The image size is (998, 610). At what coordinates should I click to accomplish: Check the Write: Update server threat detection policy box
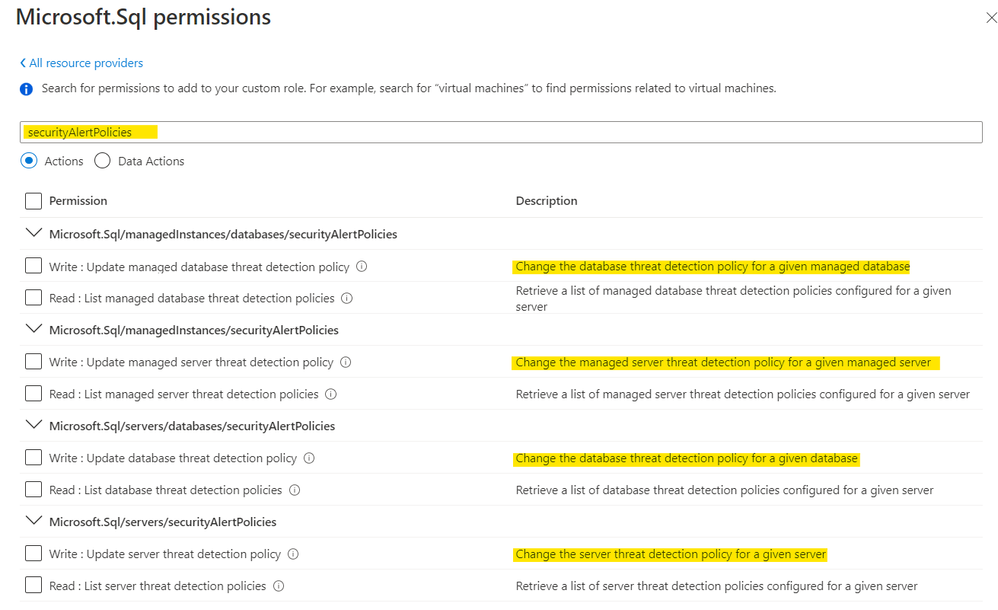point(34,553)
